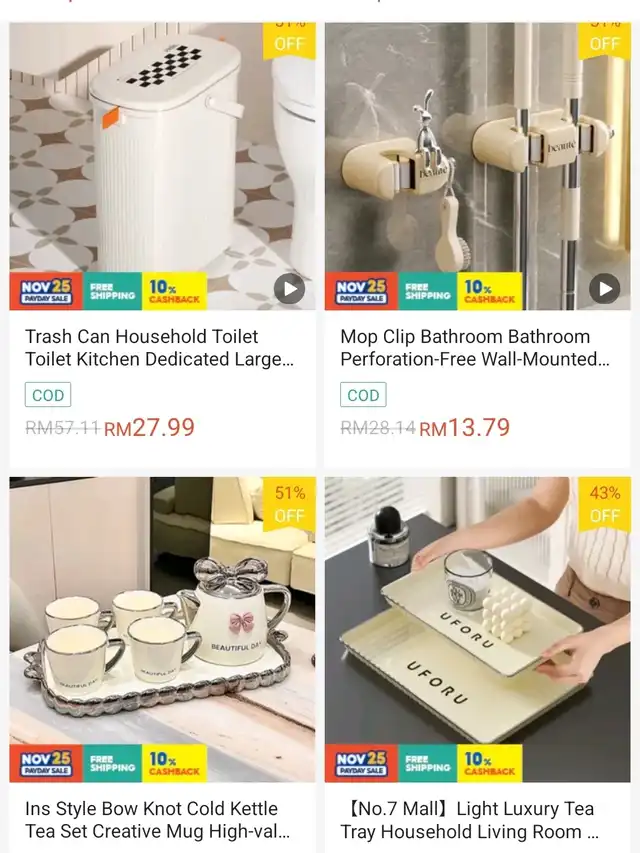The height and width of the screenshot is (853, 640).
Task: Tap 10% Cashback badge on trash can
Action: (x=174, y=291)
